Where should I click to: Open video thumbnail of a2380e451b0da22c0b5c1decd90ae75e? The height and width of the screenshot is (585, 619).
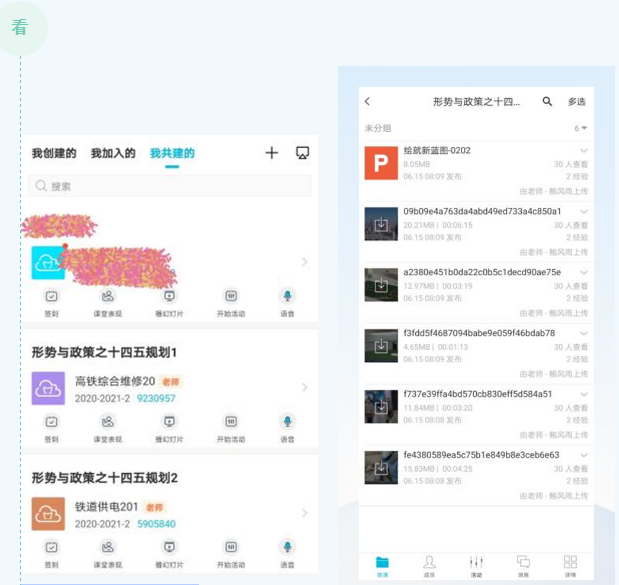[381, 285]
